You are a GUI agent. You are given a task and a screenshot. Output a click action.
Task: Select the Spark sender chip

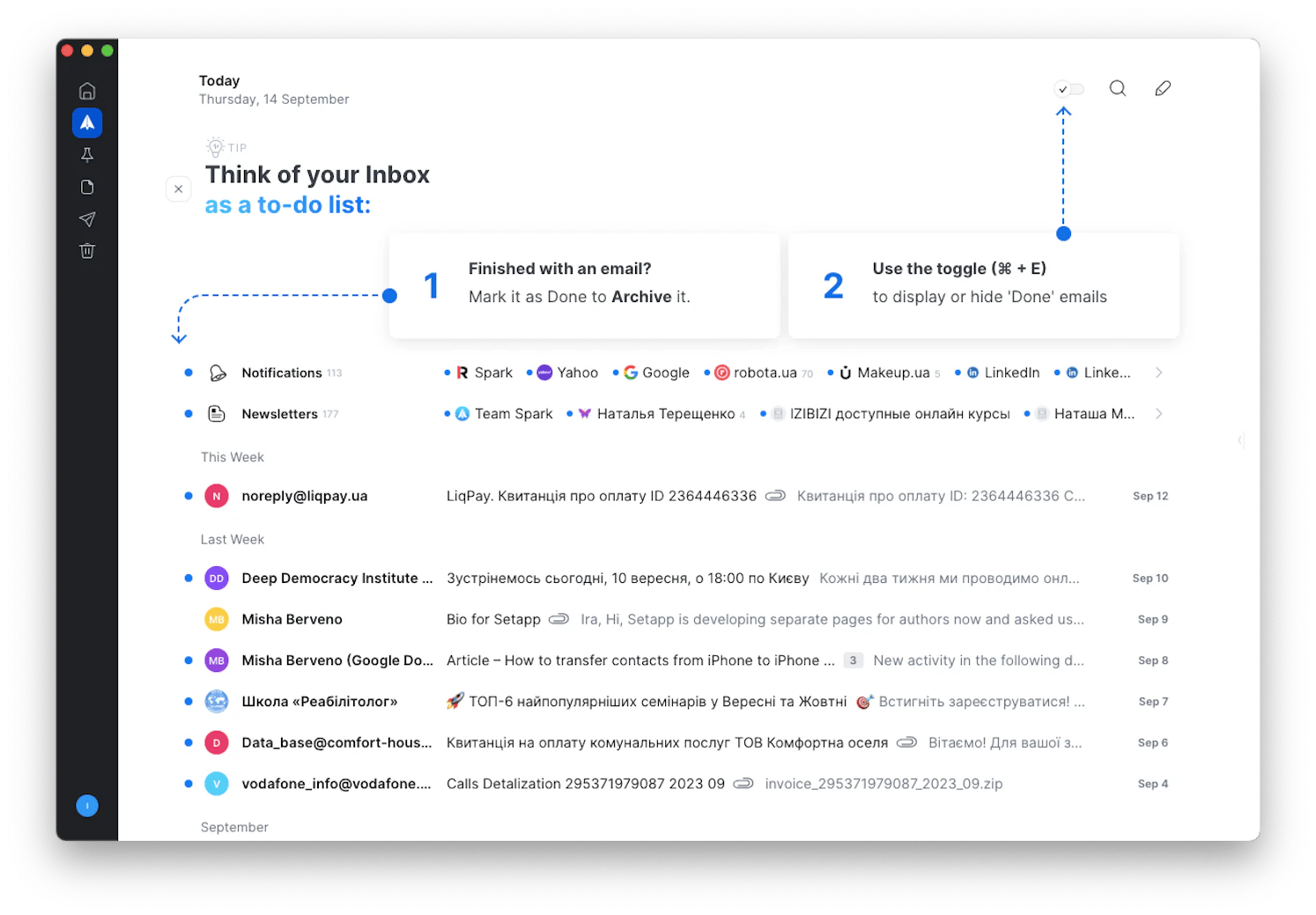484,373
